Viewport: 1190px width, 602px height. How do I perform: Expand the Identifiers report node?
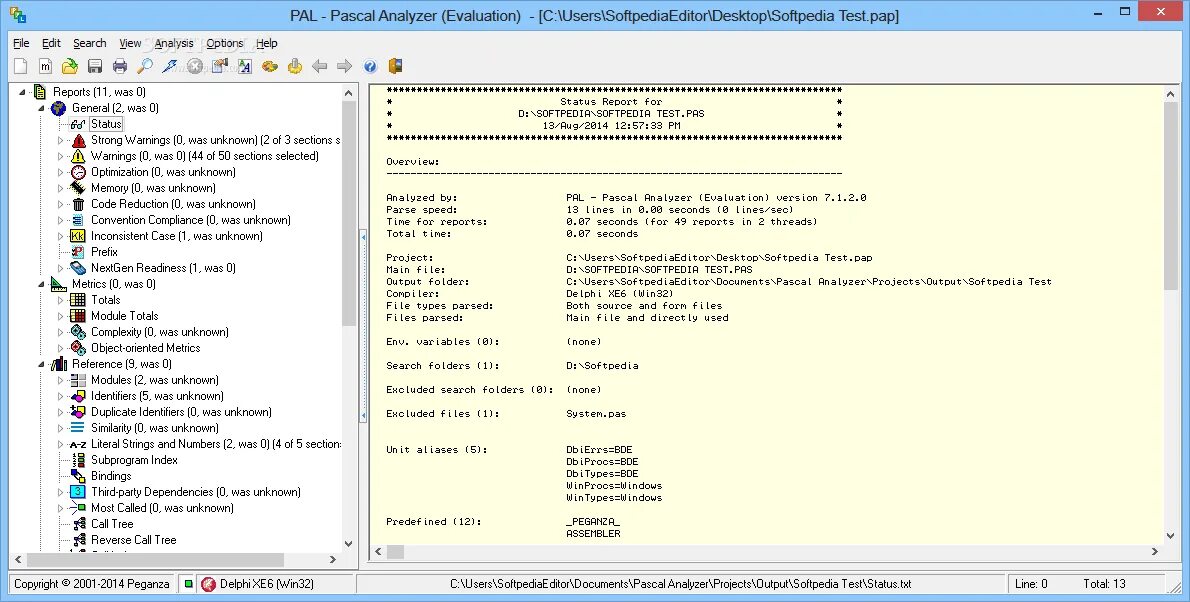click(x=61, y=396)
